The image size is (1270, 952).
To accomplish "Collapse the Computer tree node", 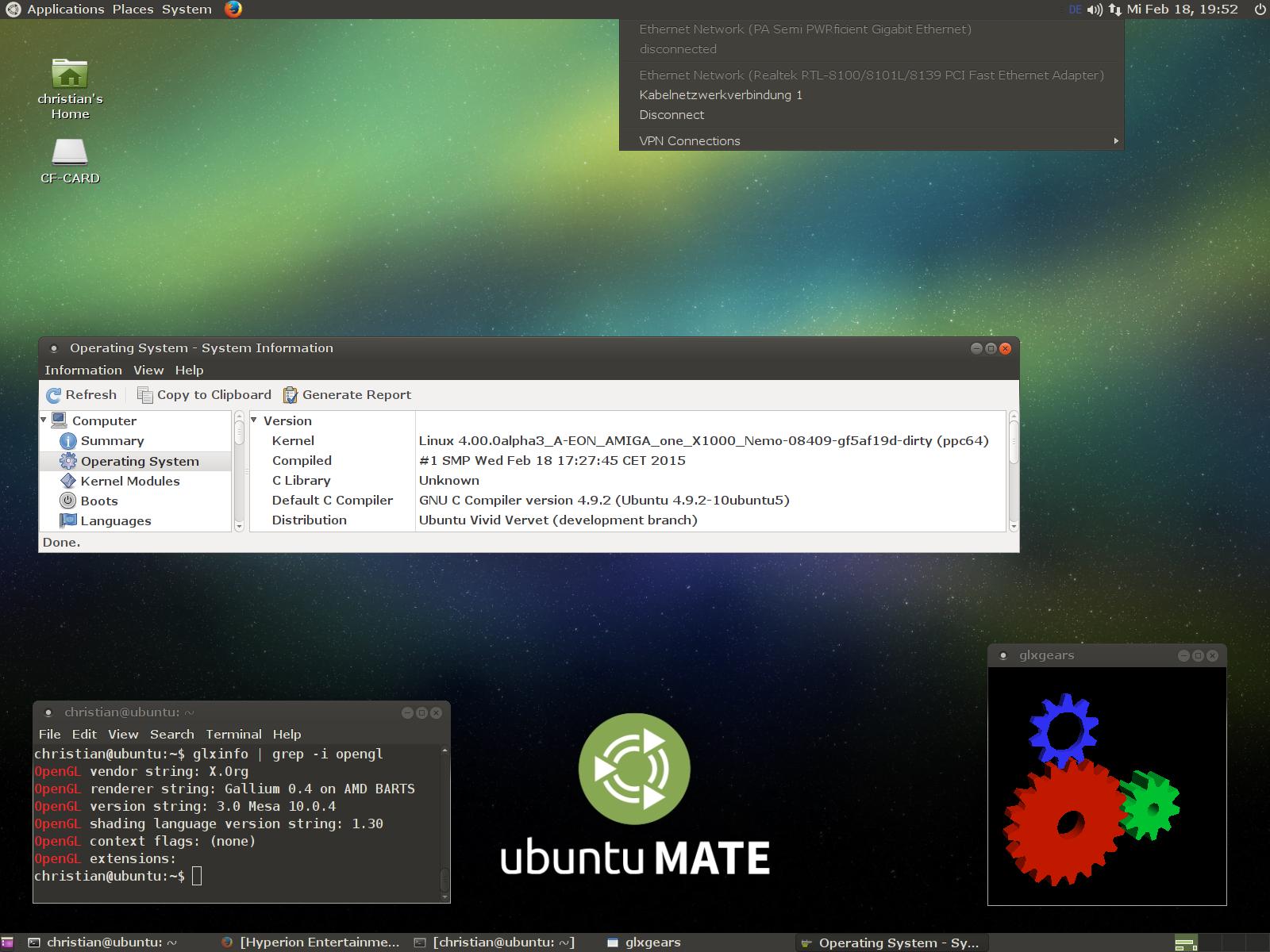I will coord(44,420).
